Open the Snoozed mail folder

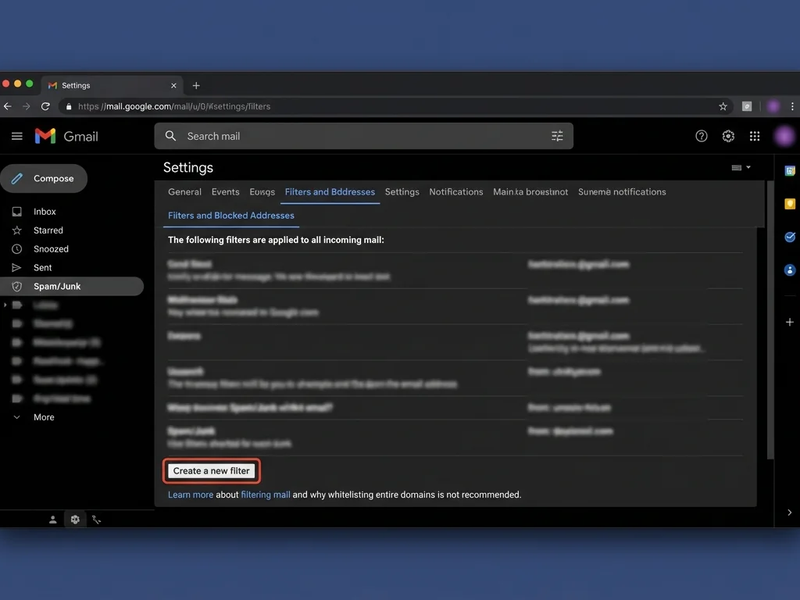(x=48, y=248)
